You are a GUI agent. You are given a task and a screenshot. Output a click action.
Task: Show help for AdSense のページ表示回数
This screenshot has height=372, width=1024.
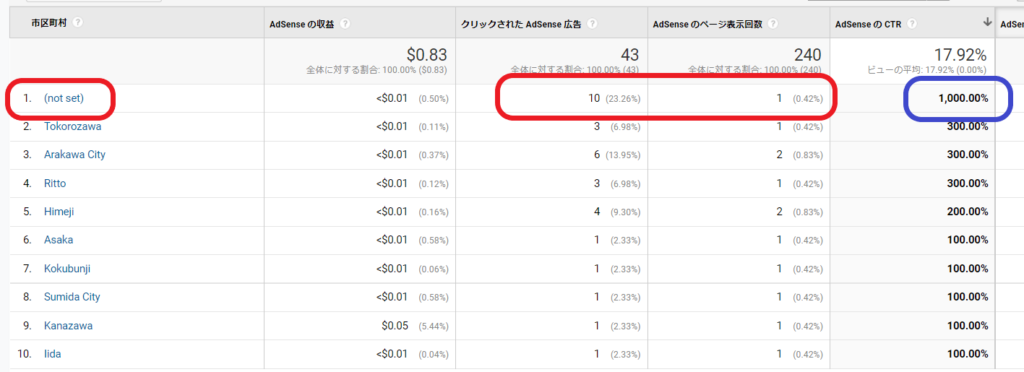[x=773, y=24]
